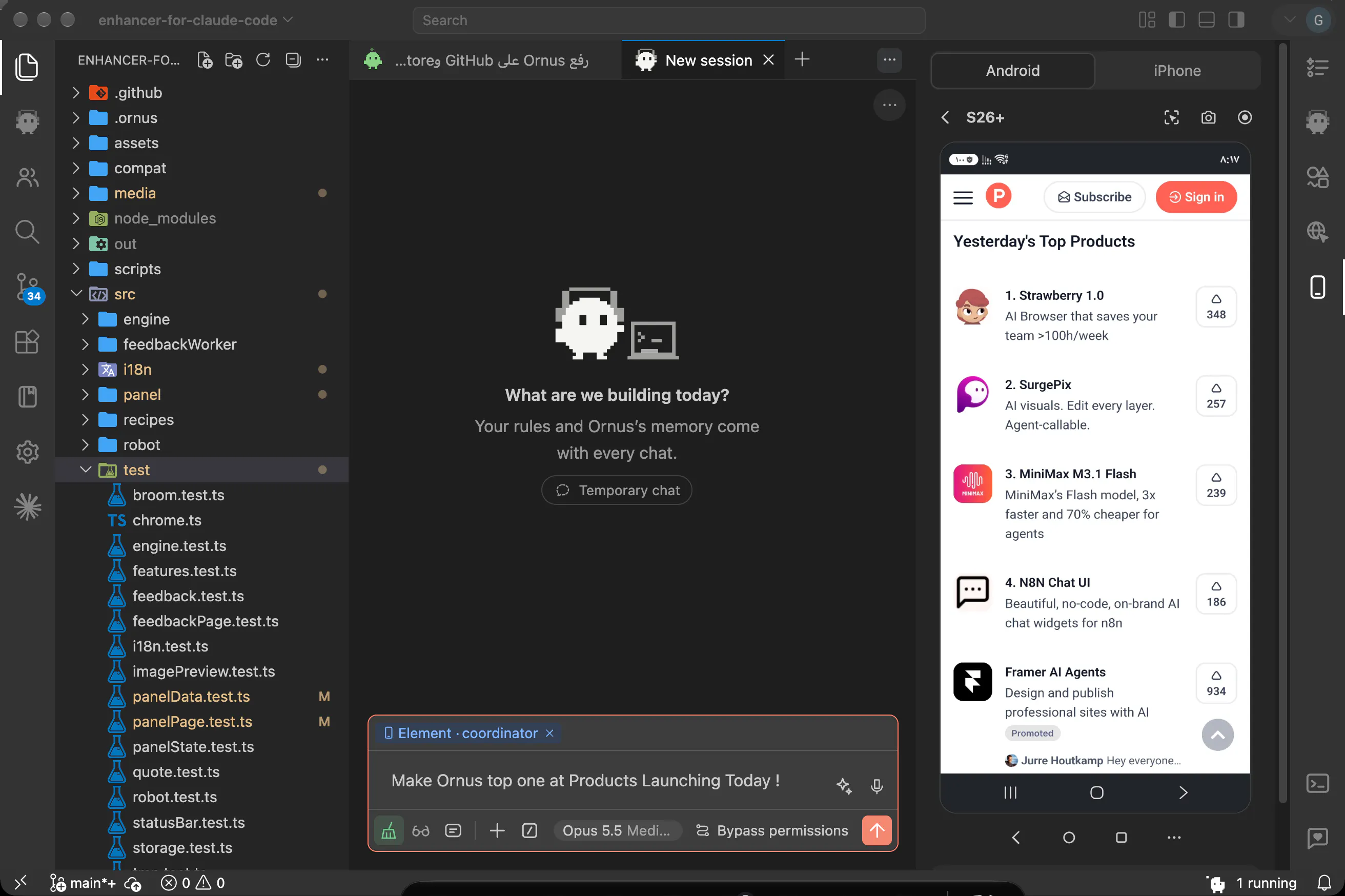Screen dimensions: 1345x896
Task: Click the broom clear icon in chat toolbar
Action: (389, 830)
